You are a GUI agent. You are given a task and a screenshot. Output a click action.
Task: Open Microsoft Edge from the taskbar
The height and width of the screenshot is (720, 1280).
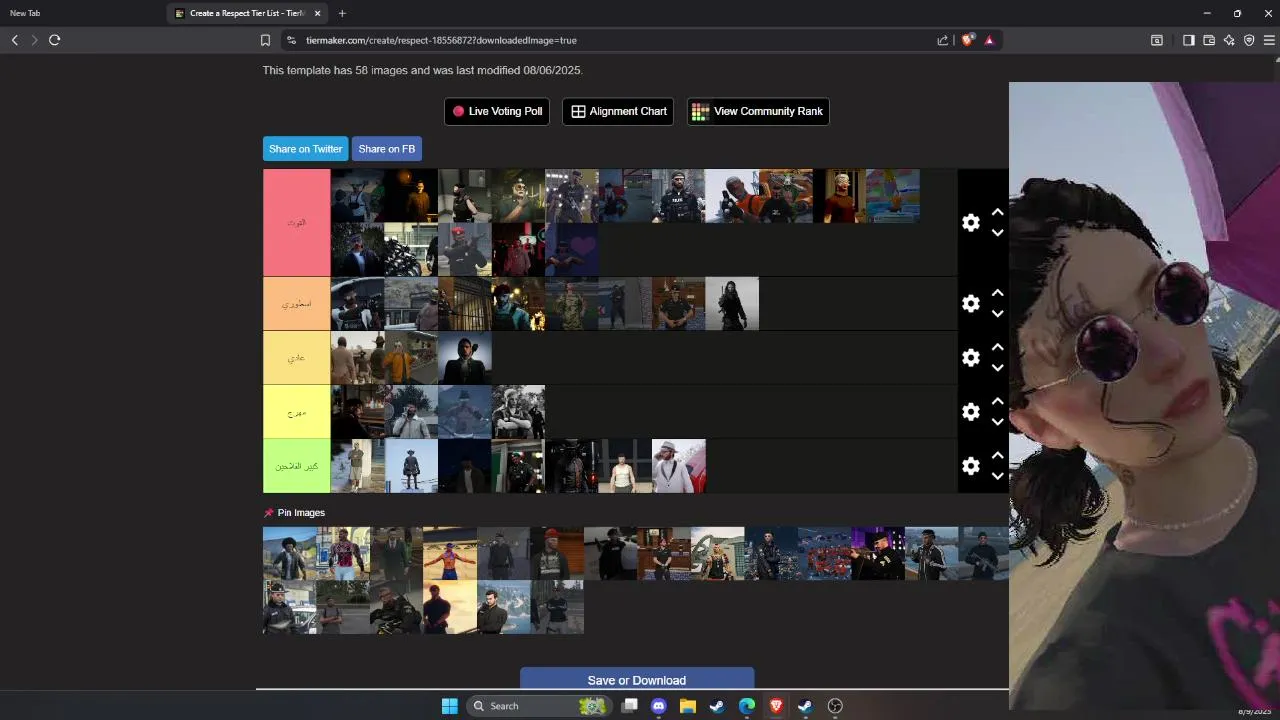(x=747, y=706)
